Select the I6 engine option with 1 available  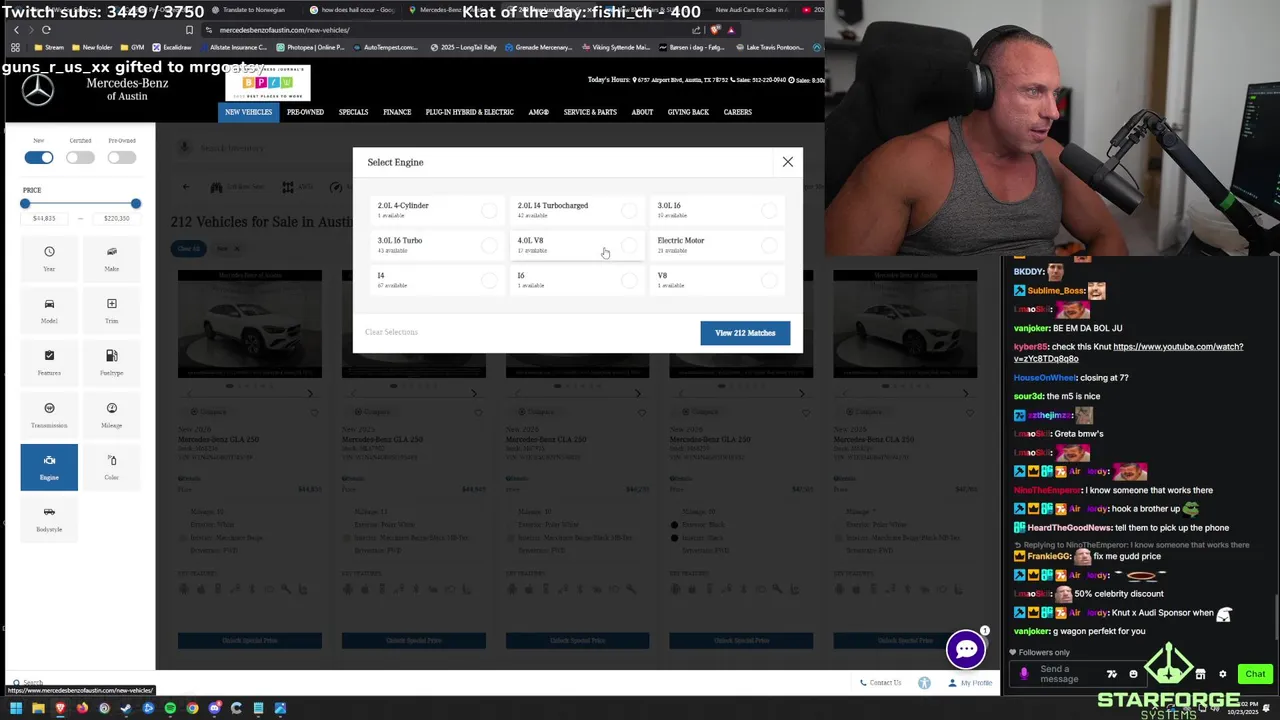pos(577,280)
